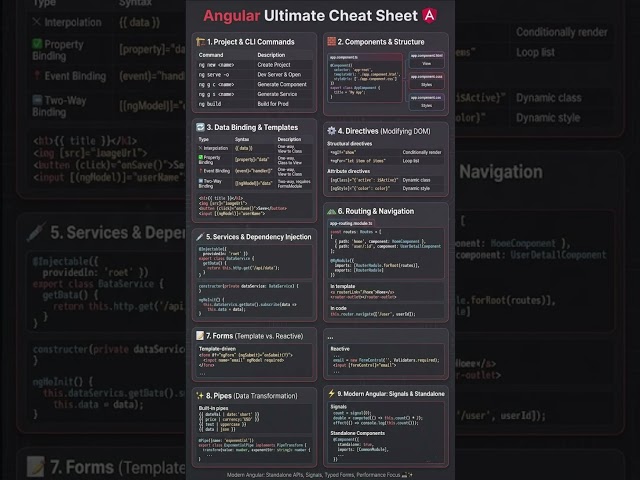Click the large syringe icon in the background Services heading

coord(36,233)
